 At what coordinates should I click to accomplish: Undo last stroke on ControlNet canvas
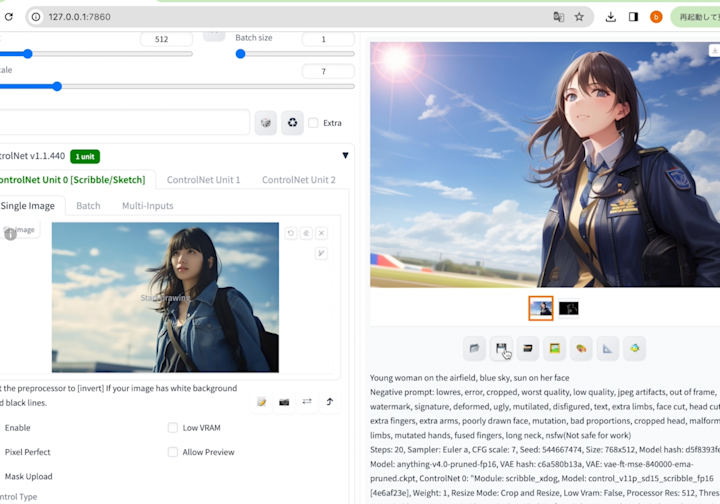click(291, 233)
